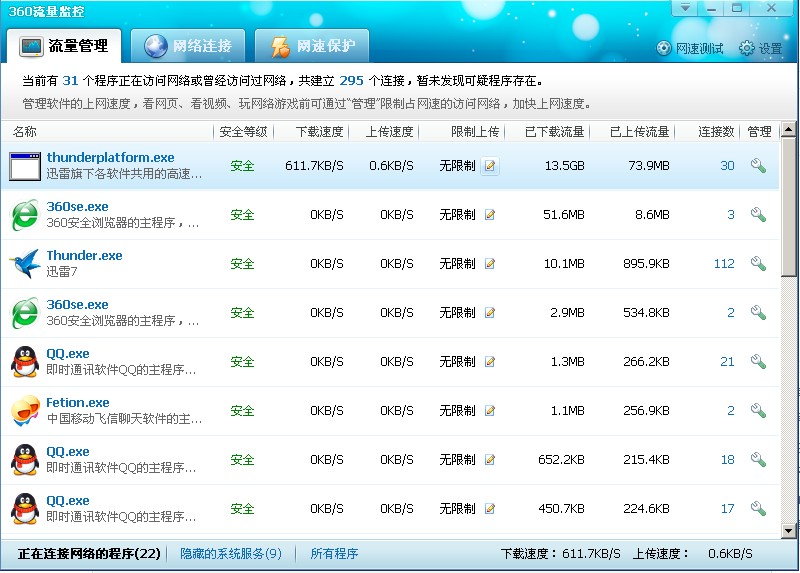Sort by 下载速度 column header
Image resolution: width=800 pixels, height=573 pixels.
(319, 132)
